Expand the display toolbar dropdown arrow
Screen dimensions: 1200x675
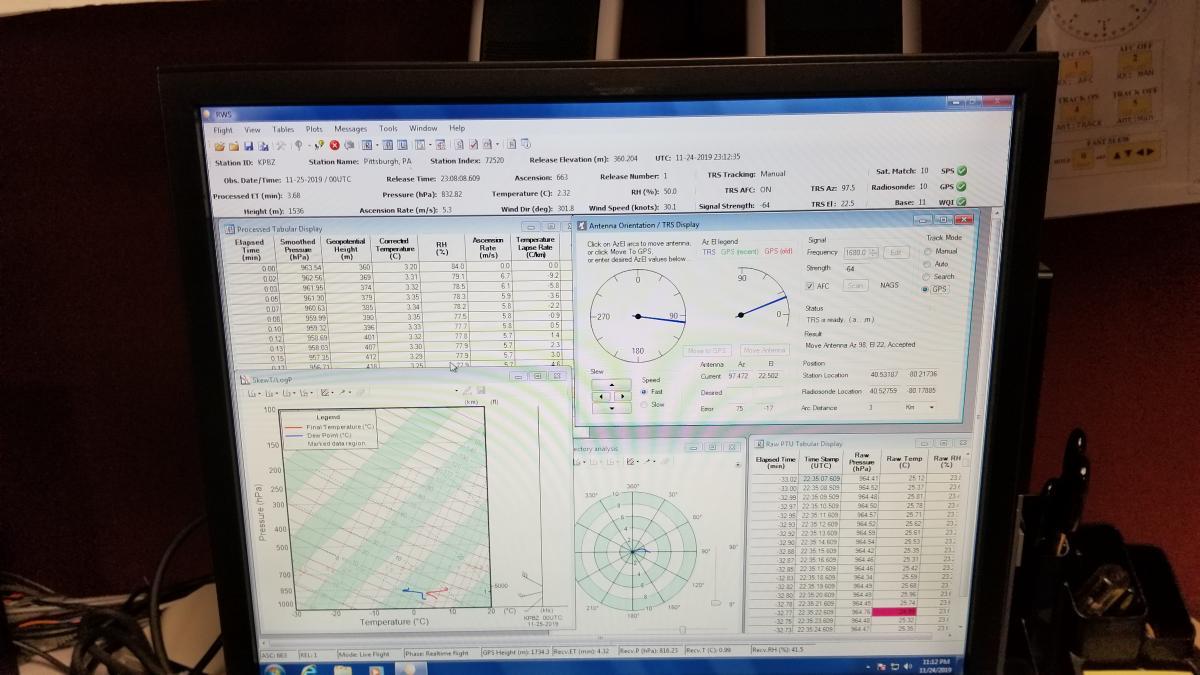click(x=377, y=146)
